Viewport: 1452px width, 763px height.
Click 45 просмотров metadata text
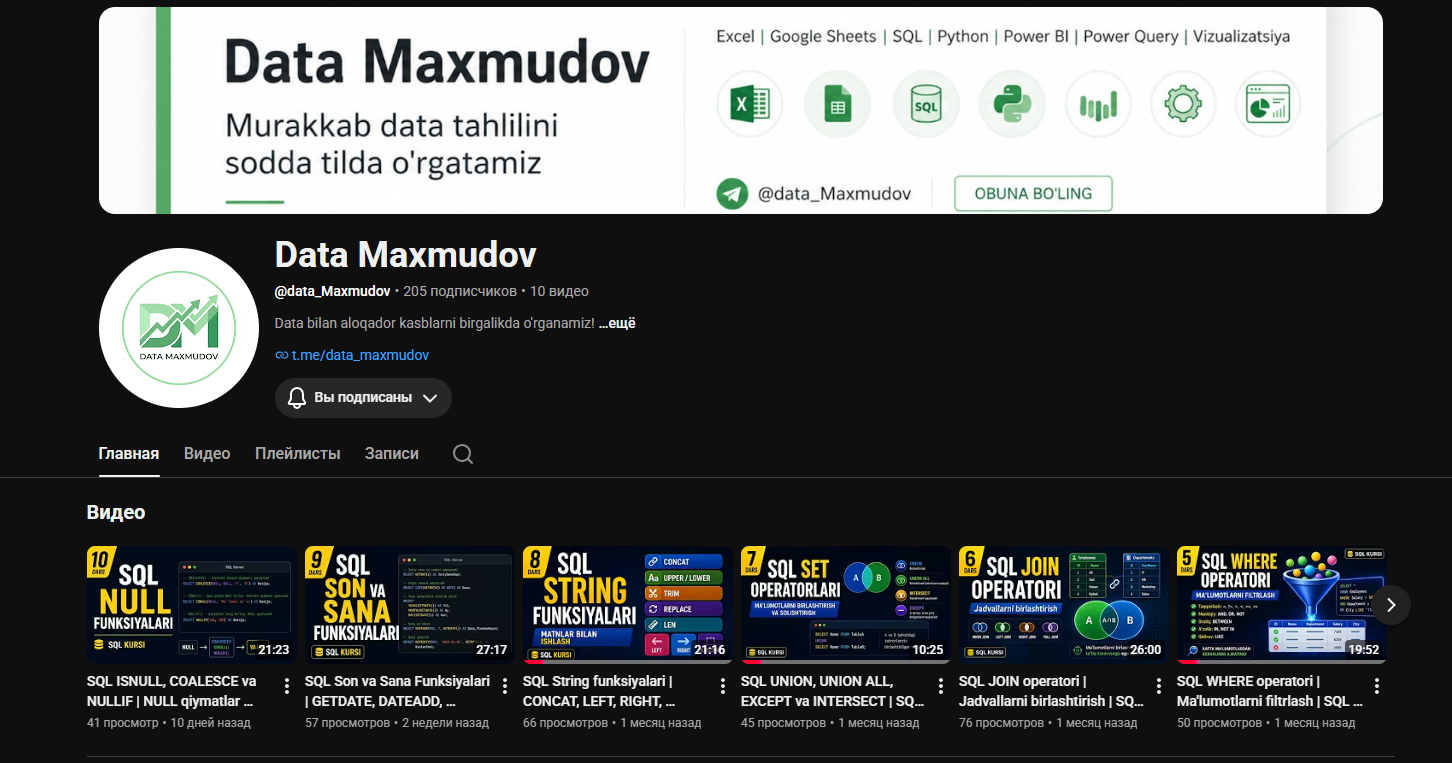tap(783, 722)
